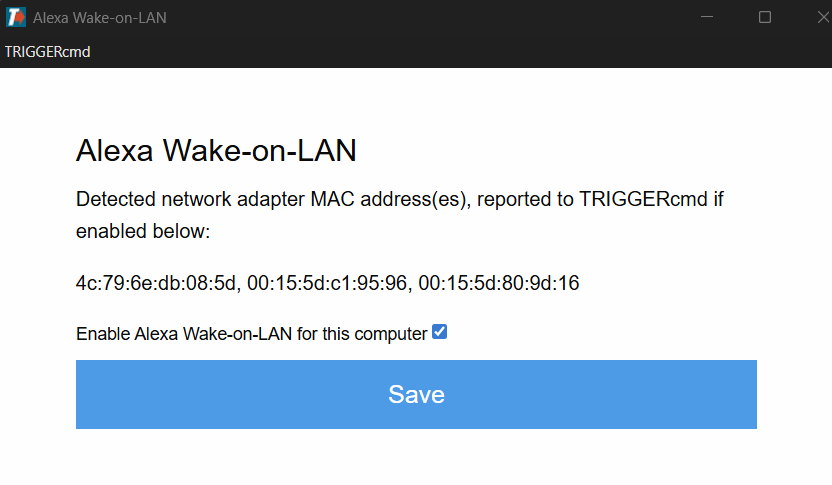The width and height of the screenshot is (832, 485).
Task: Select MAC address 00:15:5d:80:9d:16
Action: 499,283
